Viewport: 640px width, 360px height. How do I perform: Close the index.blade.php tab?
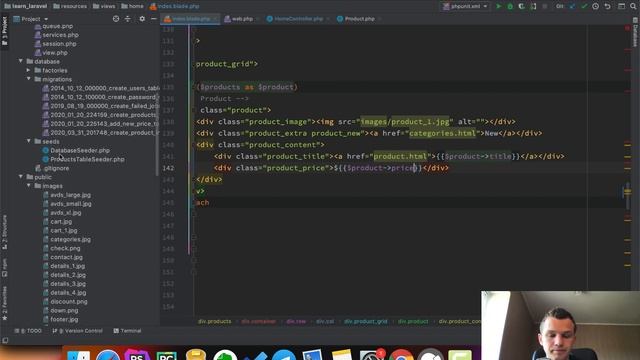pyautogui.click(x=216, y=19)
